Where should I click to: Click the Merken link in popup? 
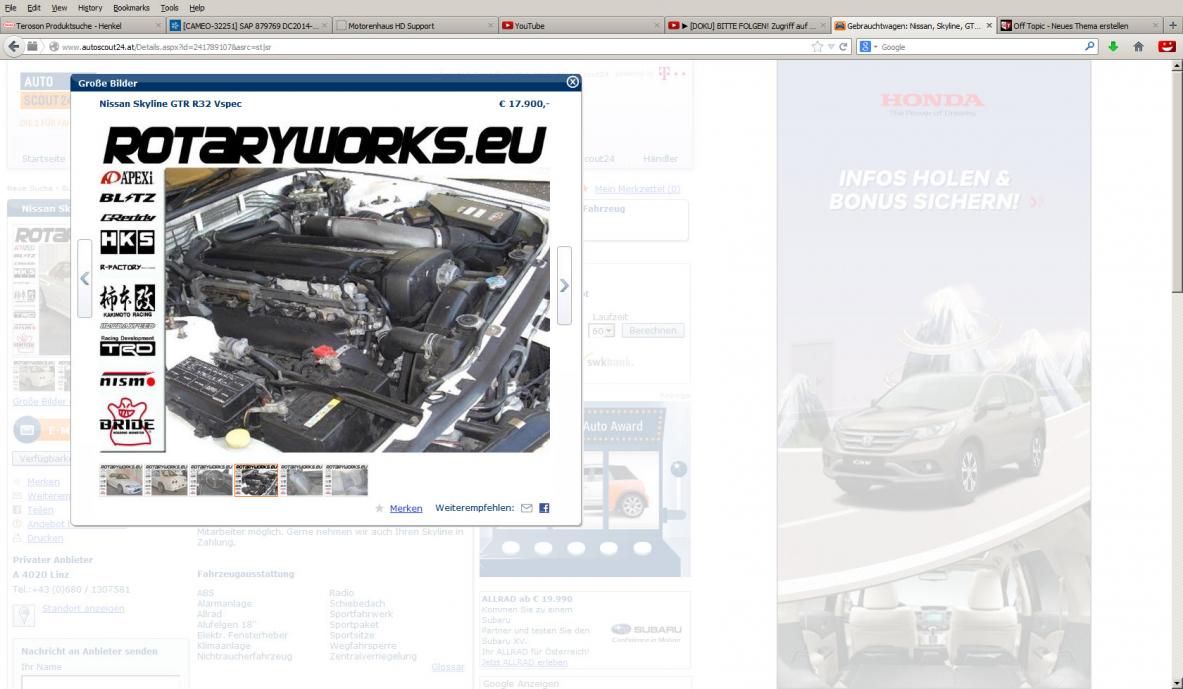click(x=406, y=508)
